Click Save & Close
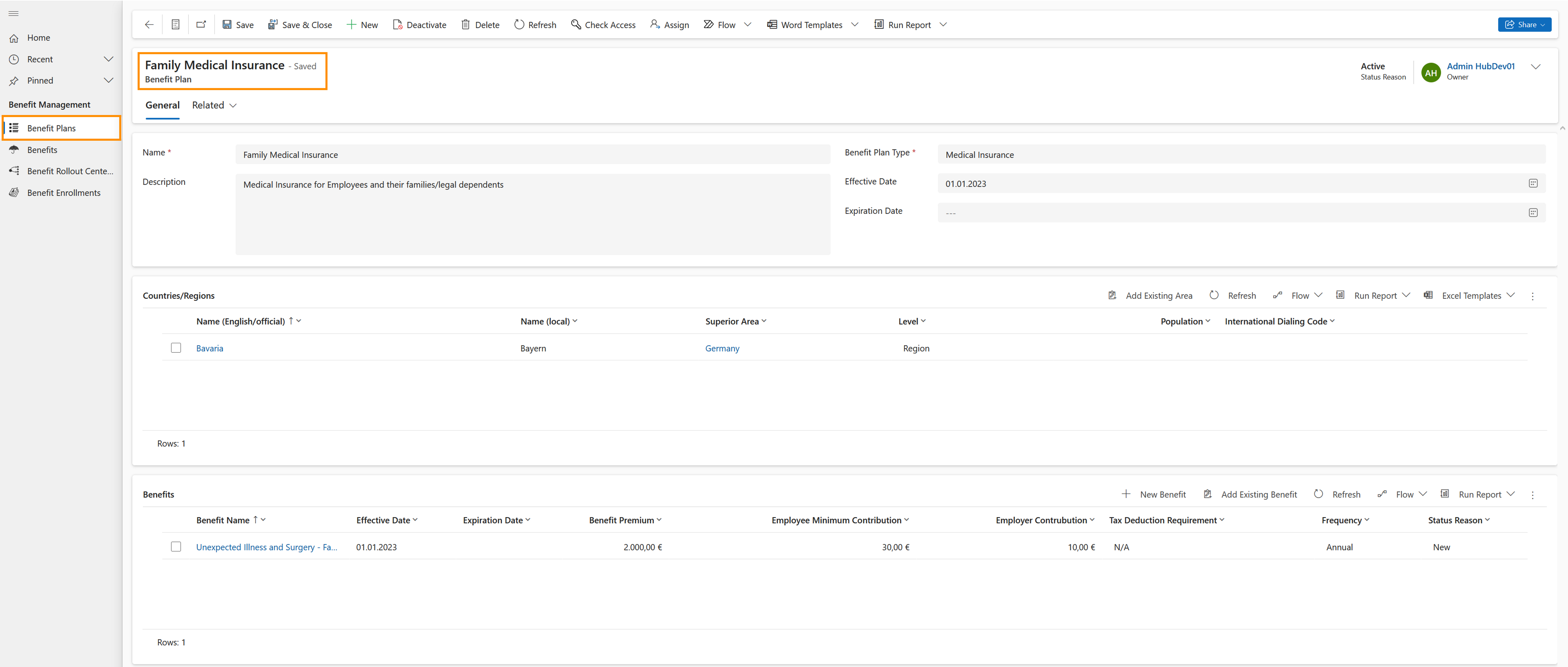 point(300,25)
